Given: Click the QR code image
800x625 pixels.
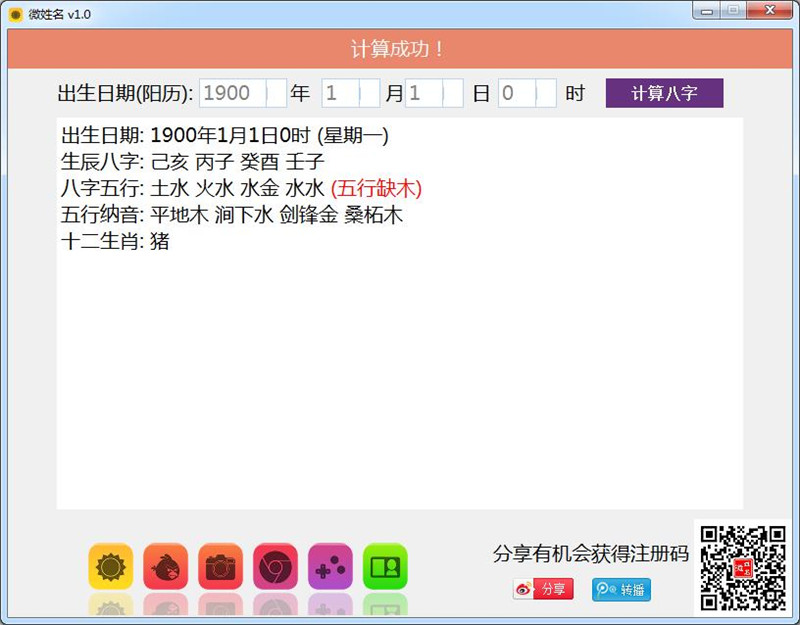Looking at the screenshot, I should (742, 567).
